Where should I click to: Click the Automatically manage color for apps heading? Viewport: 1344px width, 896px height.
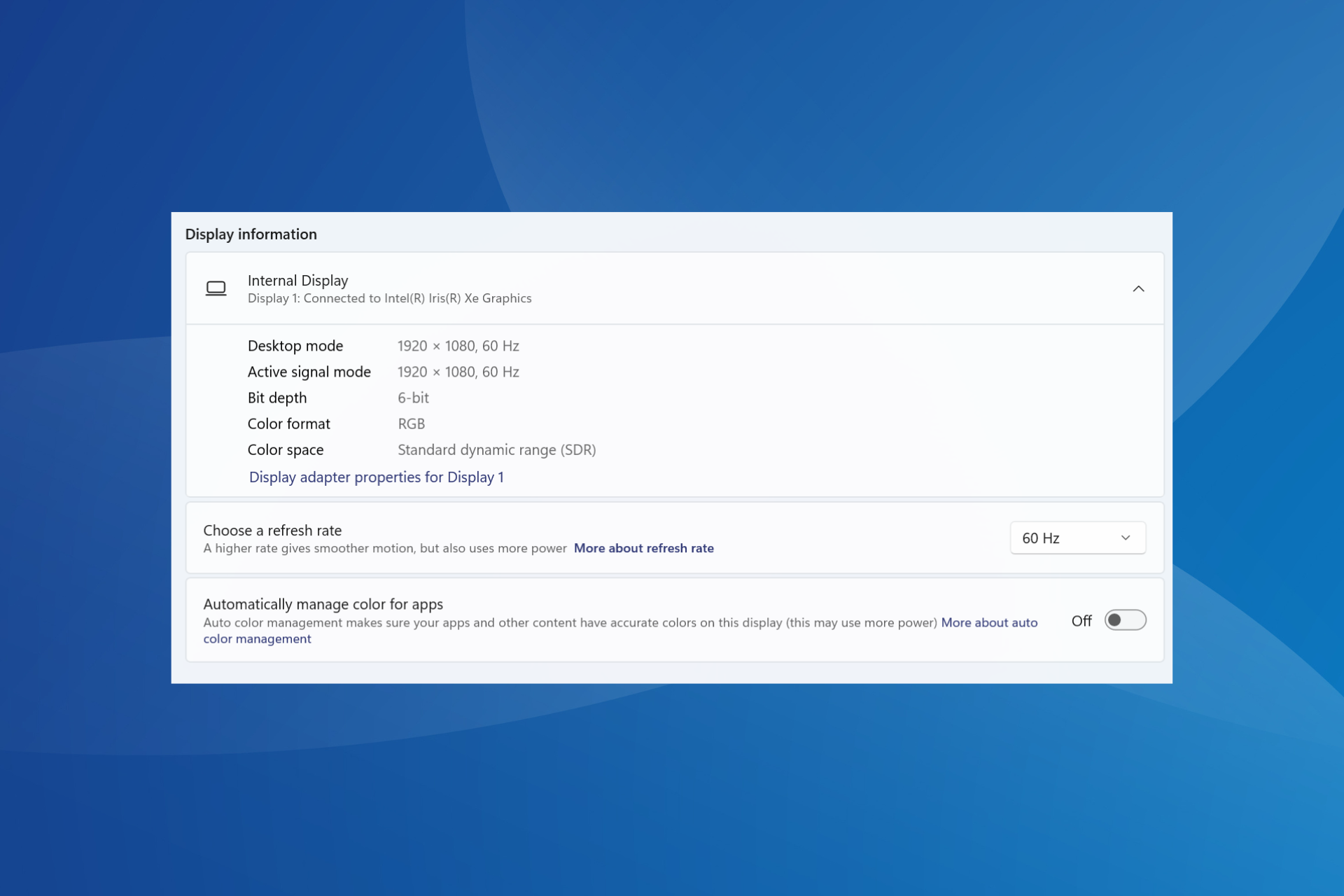pos(323,603)
